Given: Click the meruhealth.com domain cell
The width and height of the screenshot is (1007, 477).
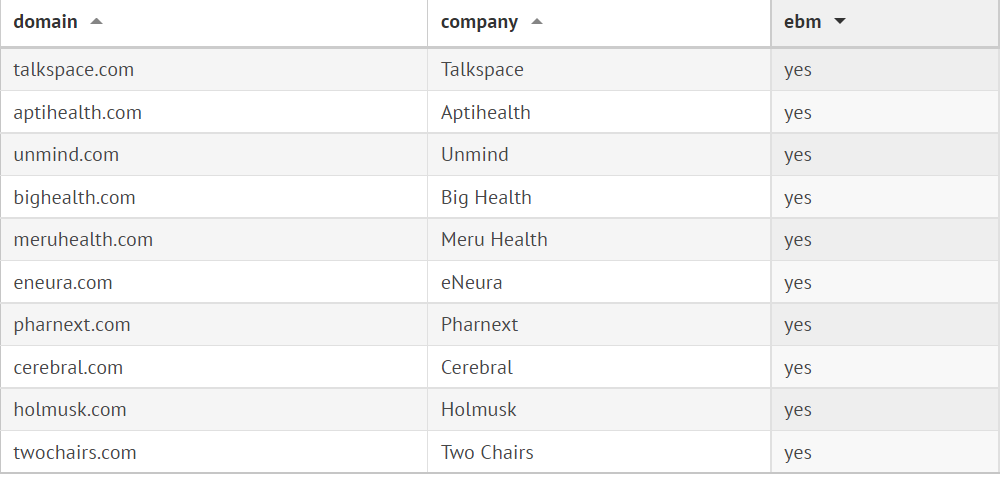Looking at the screenshot, I should click(83, 240).
